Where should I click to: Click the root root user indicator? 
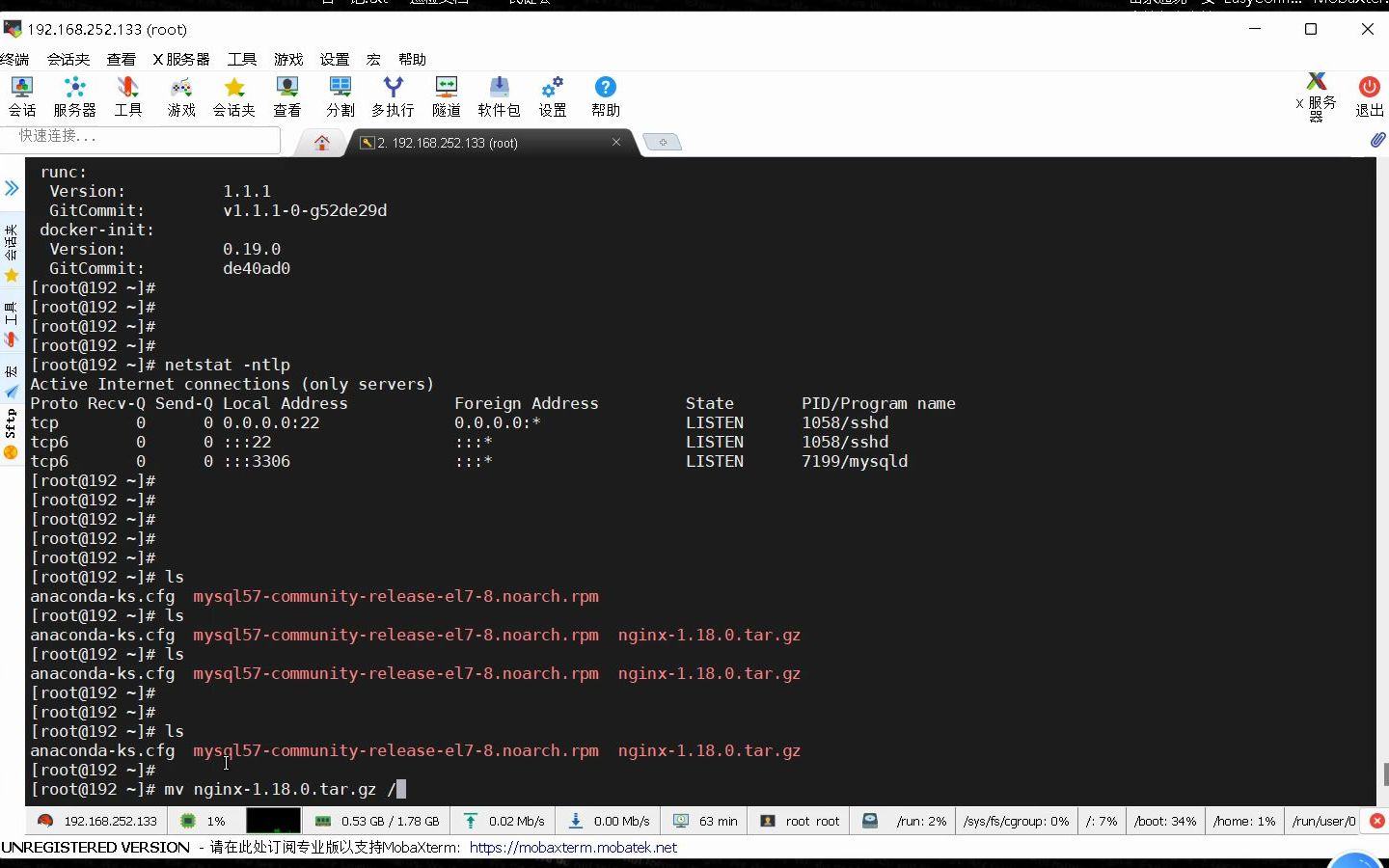pos(801,821)
